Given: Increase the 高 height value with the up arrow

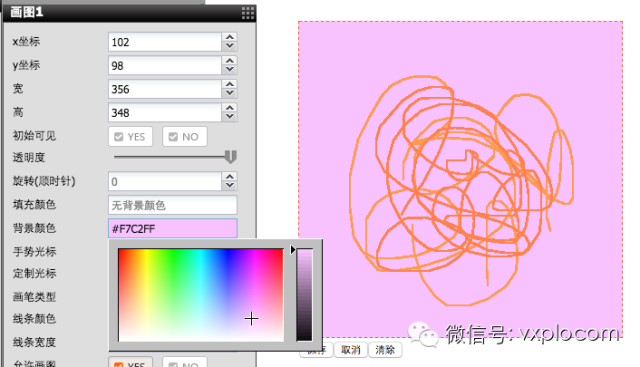Looking at the screenshot, I should click(x=230, y=108).
